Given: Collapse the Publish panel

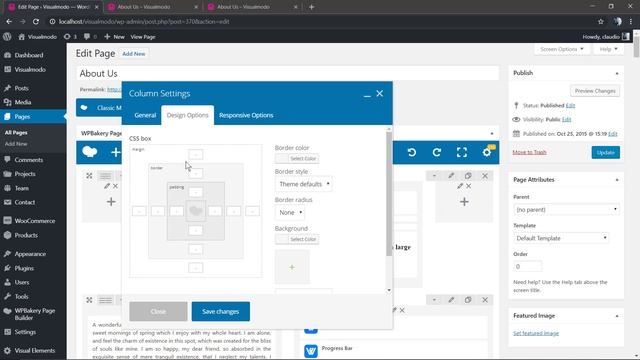Looking at the screenshot, I should (617, 73).
